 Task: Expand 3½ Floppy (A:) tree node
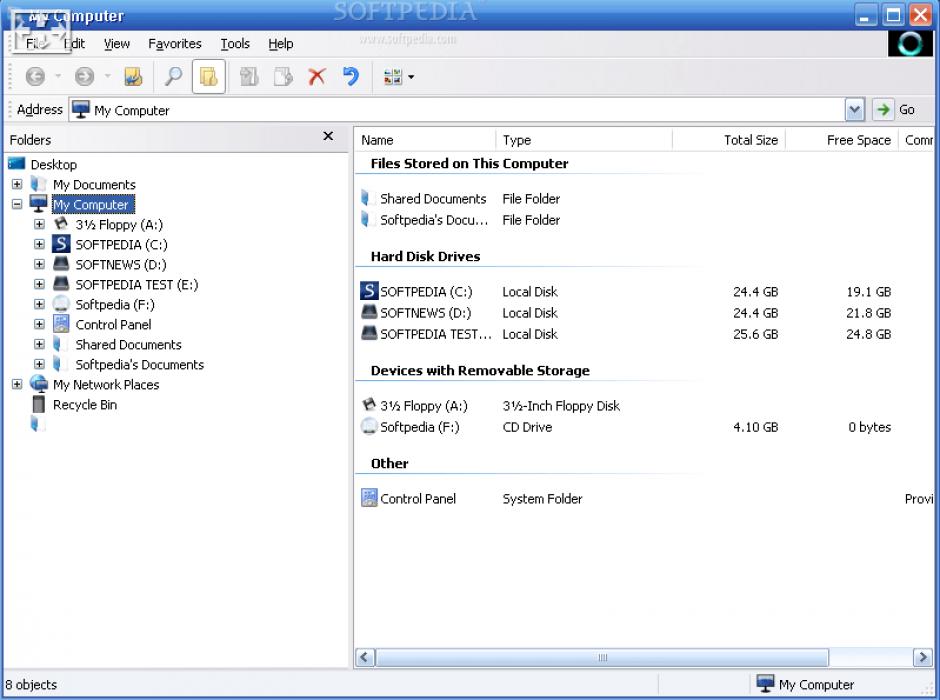point(39,224)
